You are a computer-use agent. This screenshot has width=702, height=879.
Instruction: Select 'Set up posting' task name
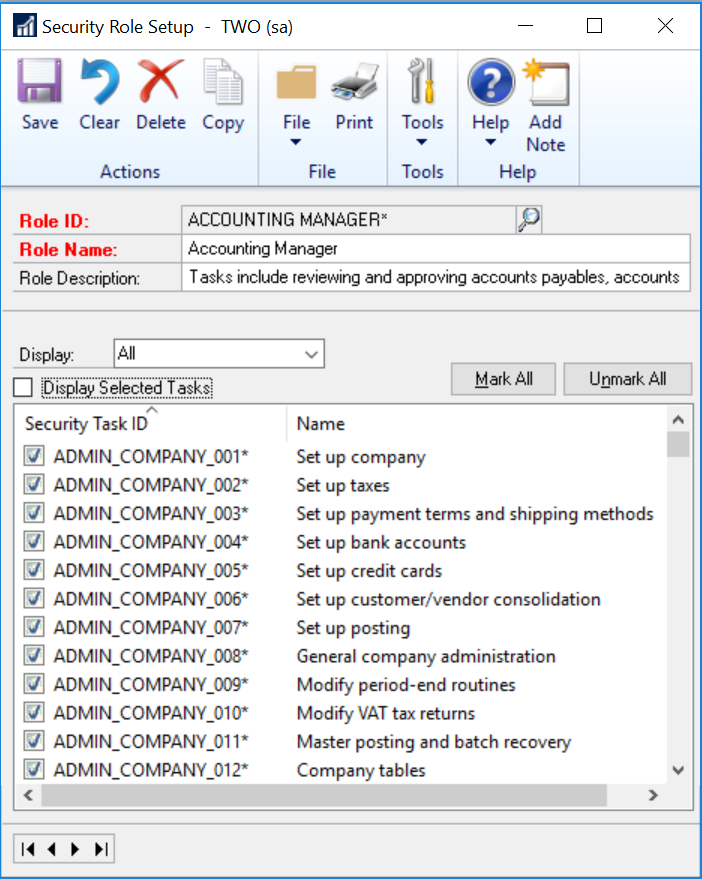coord(353,628)
